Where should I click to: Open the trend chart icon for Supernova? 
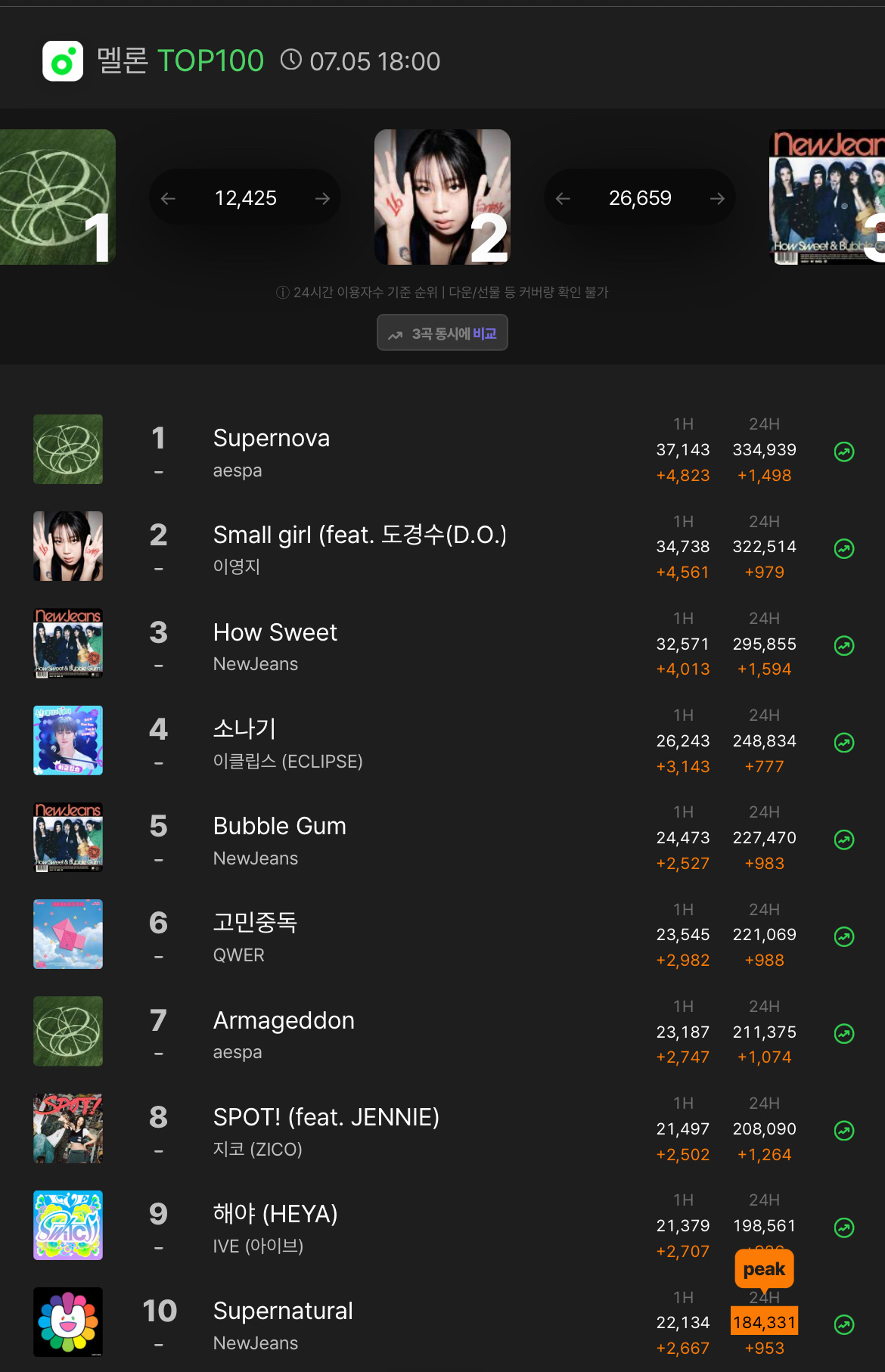click(844, 452)
